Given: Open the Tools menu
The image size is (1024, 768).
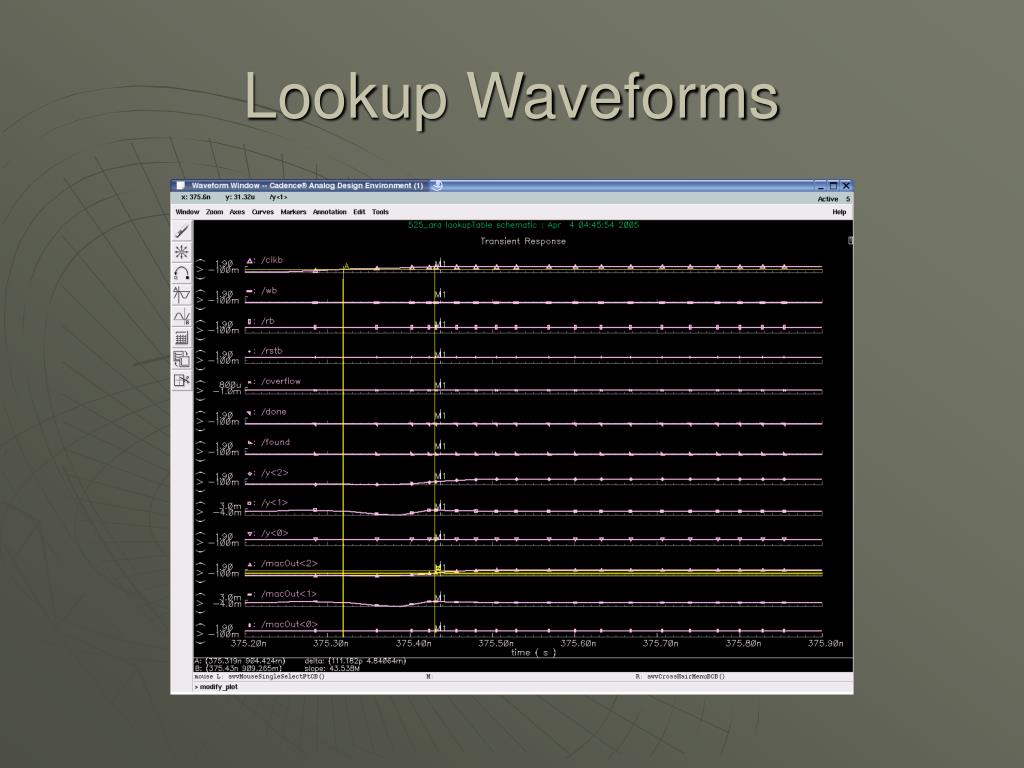Looking at the screenshot, I should point(380,212).
